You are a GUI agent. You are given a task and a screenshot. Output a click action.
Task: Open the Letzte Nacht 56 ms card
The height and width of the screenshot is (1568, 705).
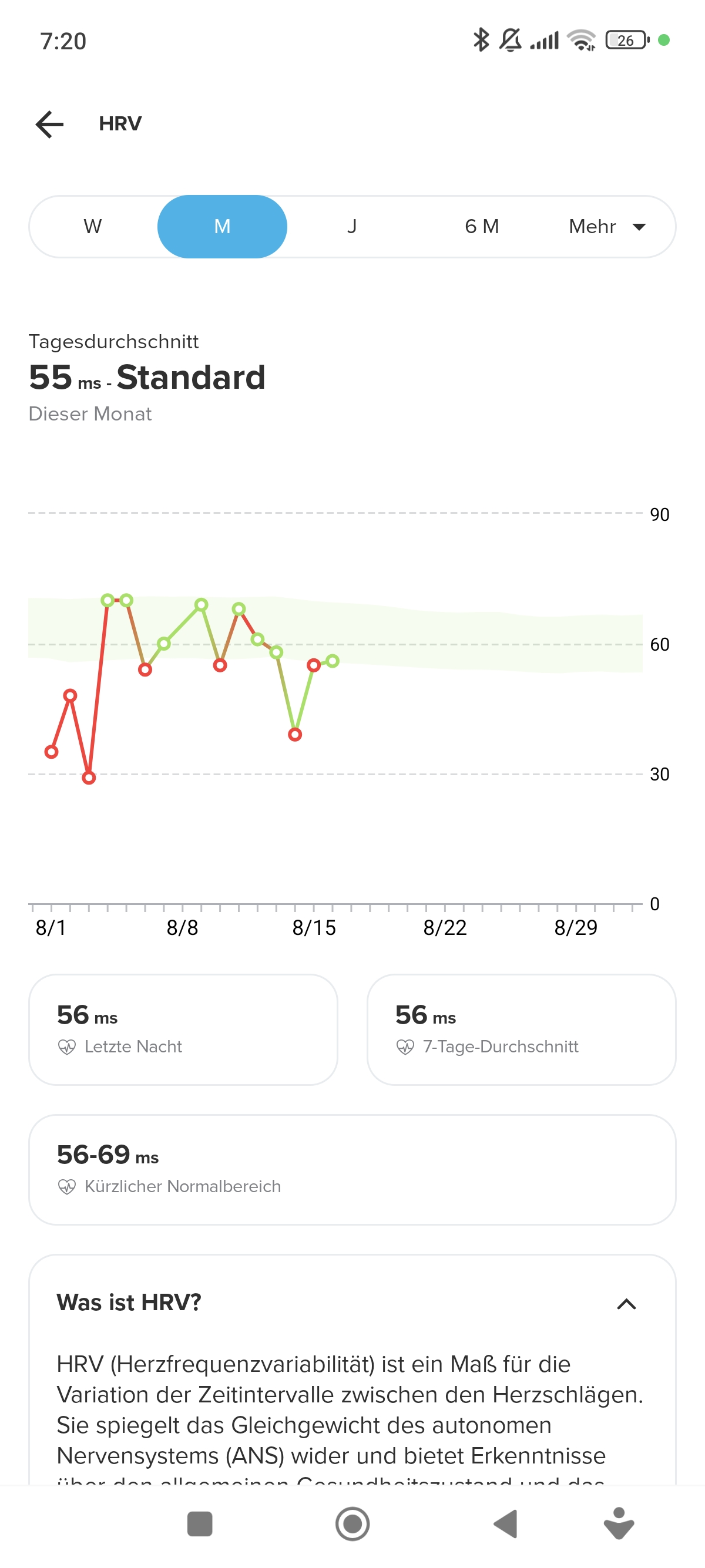point(183,1029)
